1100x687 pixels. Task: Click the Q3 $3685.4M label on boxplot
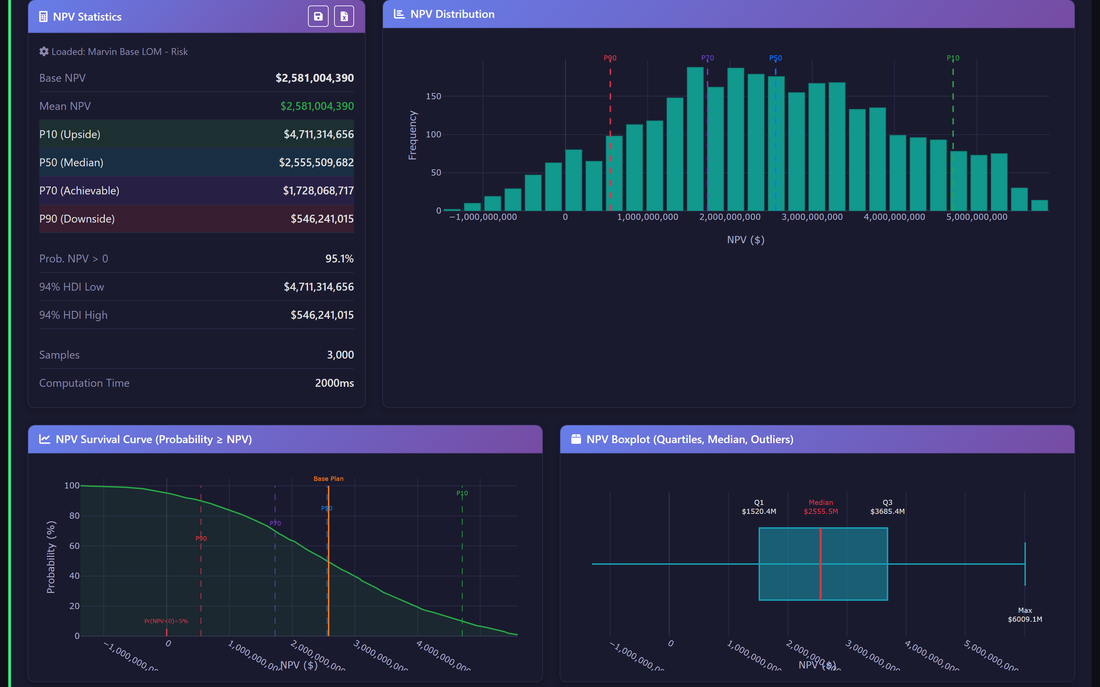point(887,507)
